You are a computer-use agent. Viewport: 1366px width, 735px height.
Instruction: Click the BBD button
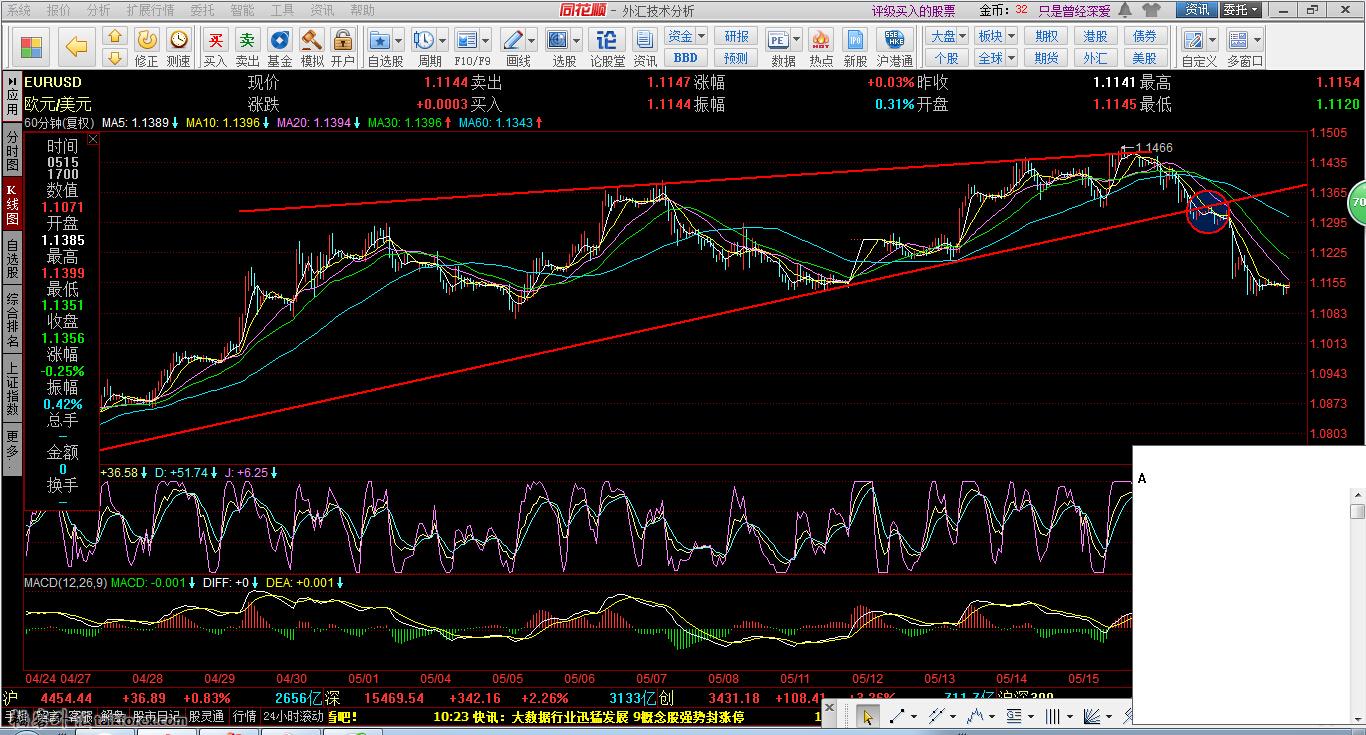pos(686,58)
